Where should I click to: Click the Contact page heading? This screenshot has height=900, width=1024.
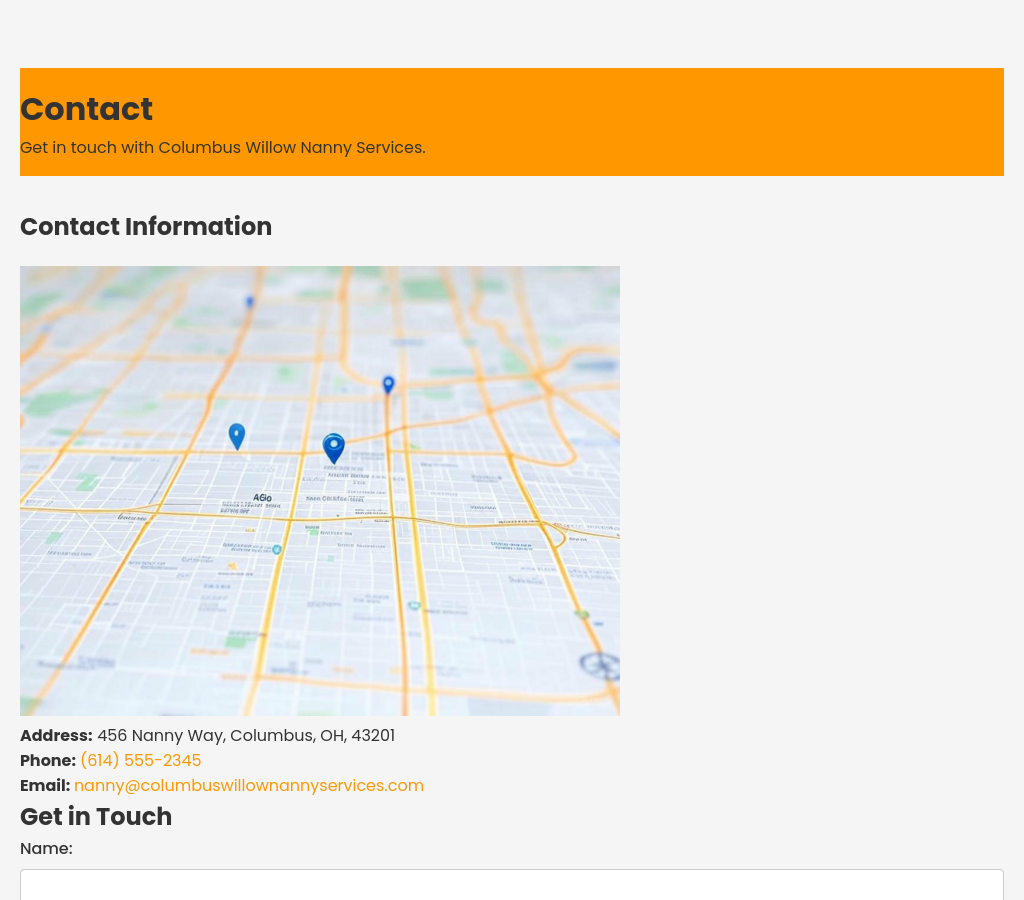(x=86, y=109)
